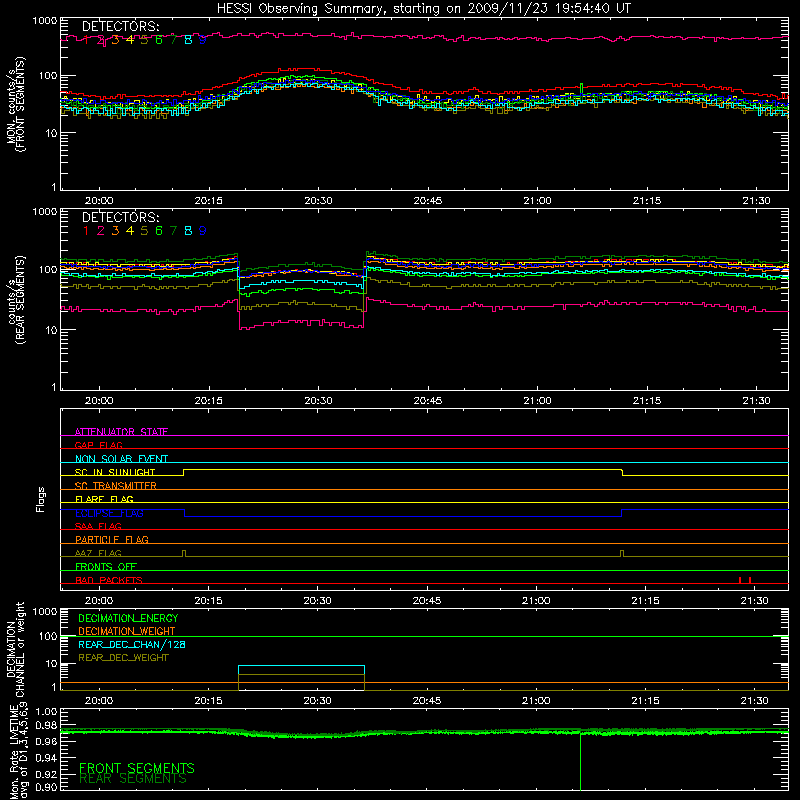800x800 pixels.
Task: Click the FRONTS OFF flag label
Action: tap(106, 566)
